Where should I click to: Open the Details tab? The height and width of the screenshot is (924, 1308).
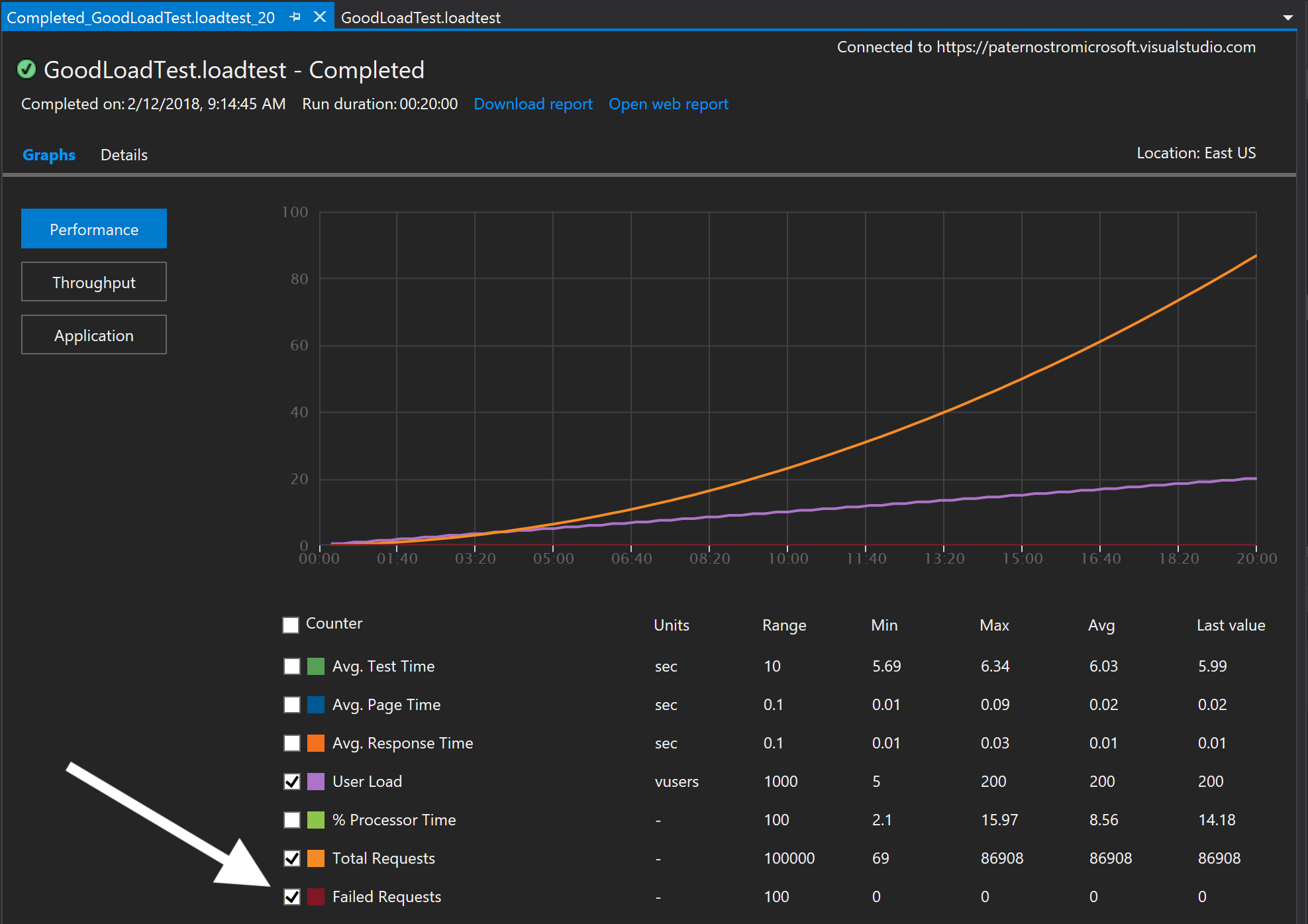click(x=124, y=155)
